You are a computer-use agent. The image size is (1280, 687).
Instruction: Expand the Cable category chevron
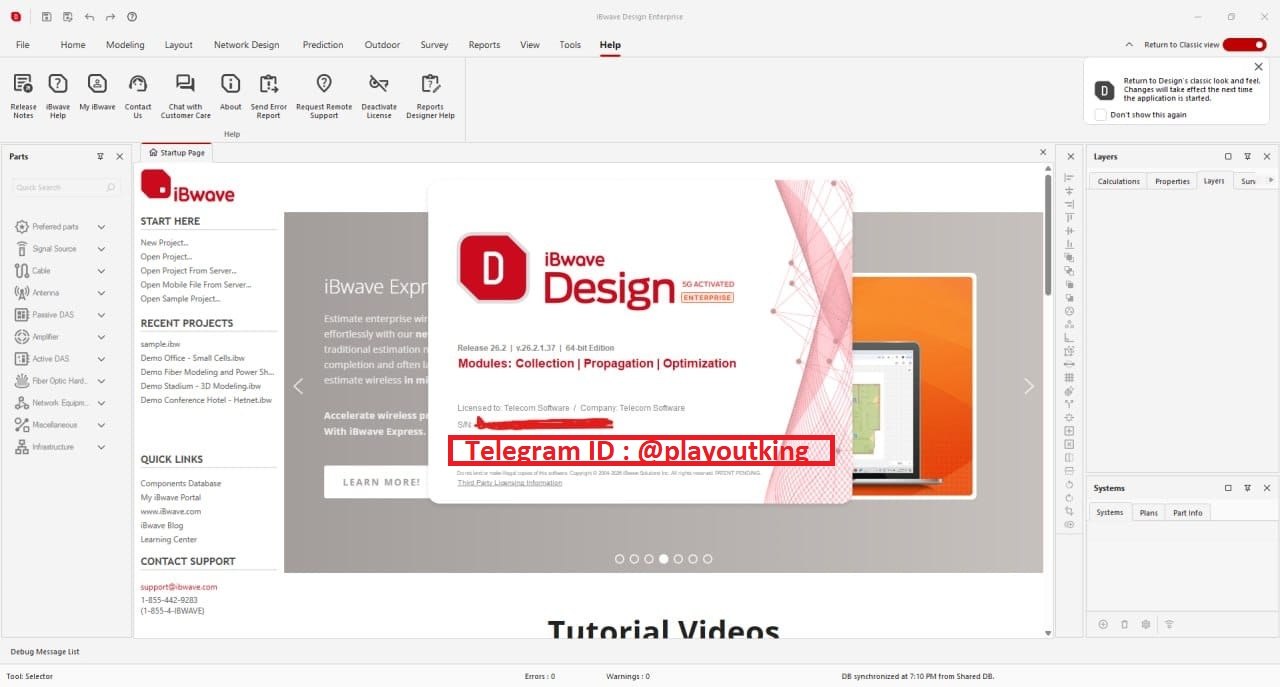[x=101, y=271]
